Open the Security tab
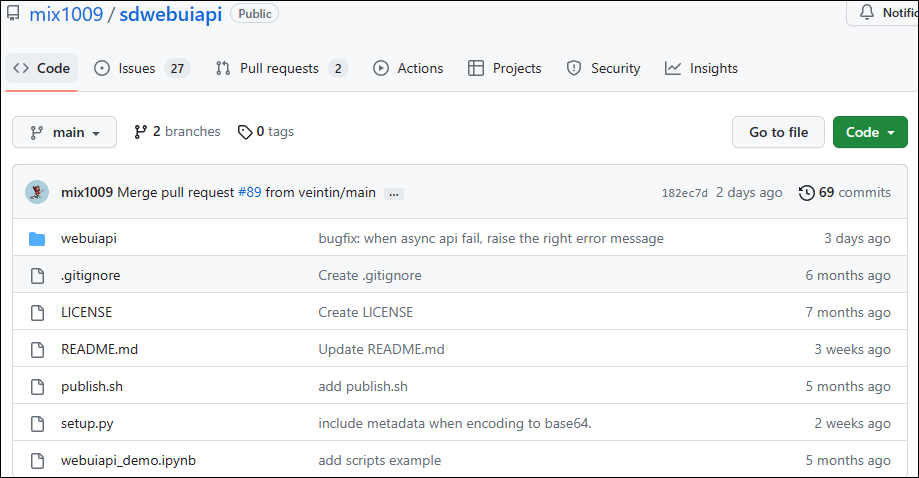 click(x=604, y=69)
